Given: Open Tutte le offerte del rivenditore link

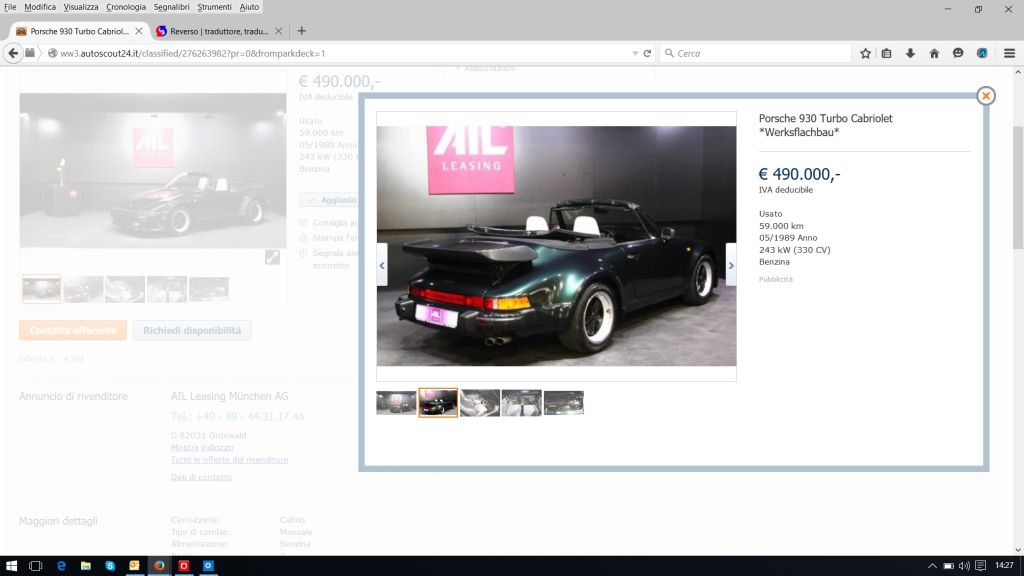Looking at the screenshot, I should click(229, 460).
